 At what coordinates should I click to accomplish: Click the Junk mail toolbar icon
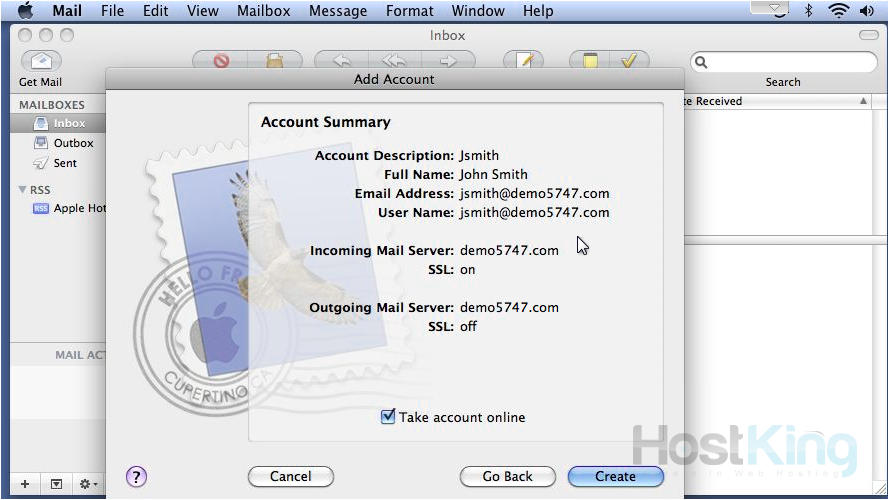pyautogui.click(x=275, y=61)
